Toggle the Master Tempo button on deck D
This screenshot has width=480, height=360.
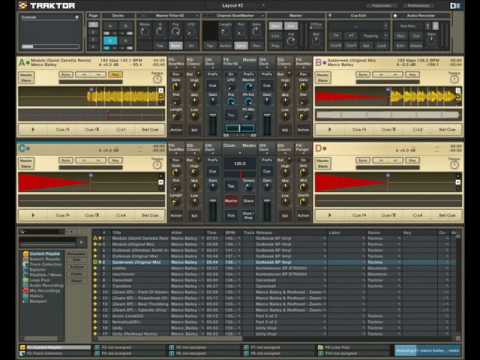323,163
